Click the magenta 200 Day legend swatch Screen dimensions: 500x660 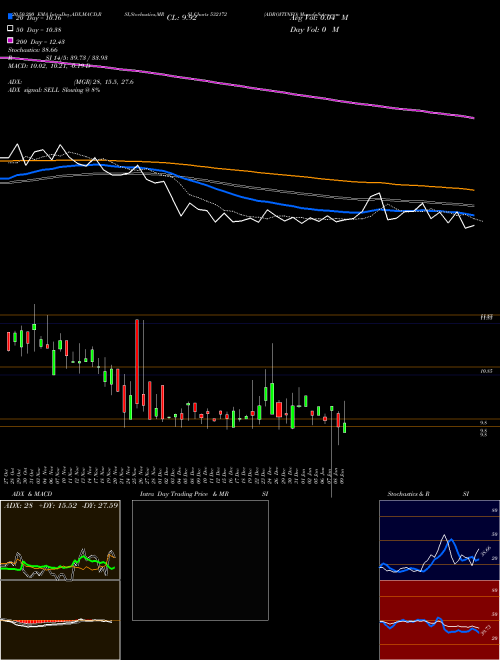pyautogui.click(x=10, y=41)
